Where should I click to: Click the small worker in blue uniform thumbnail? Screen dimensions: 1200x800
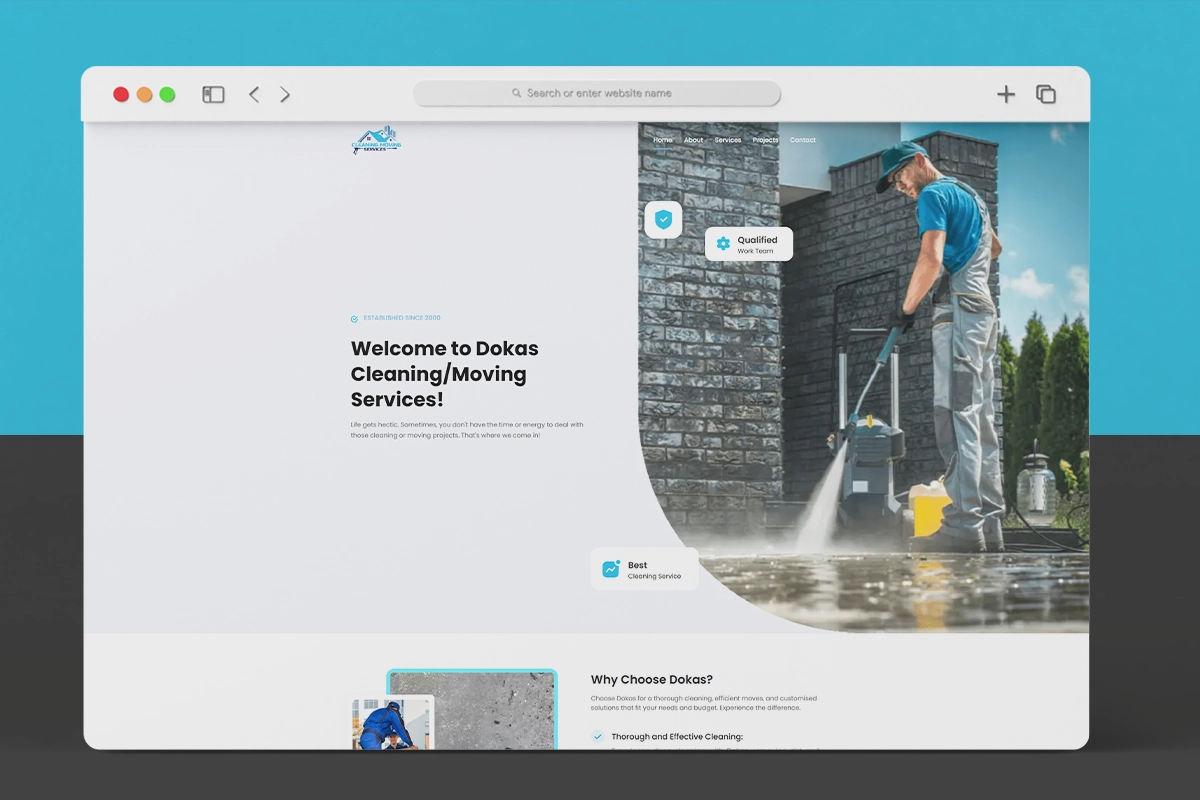[391, 723]
